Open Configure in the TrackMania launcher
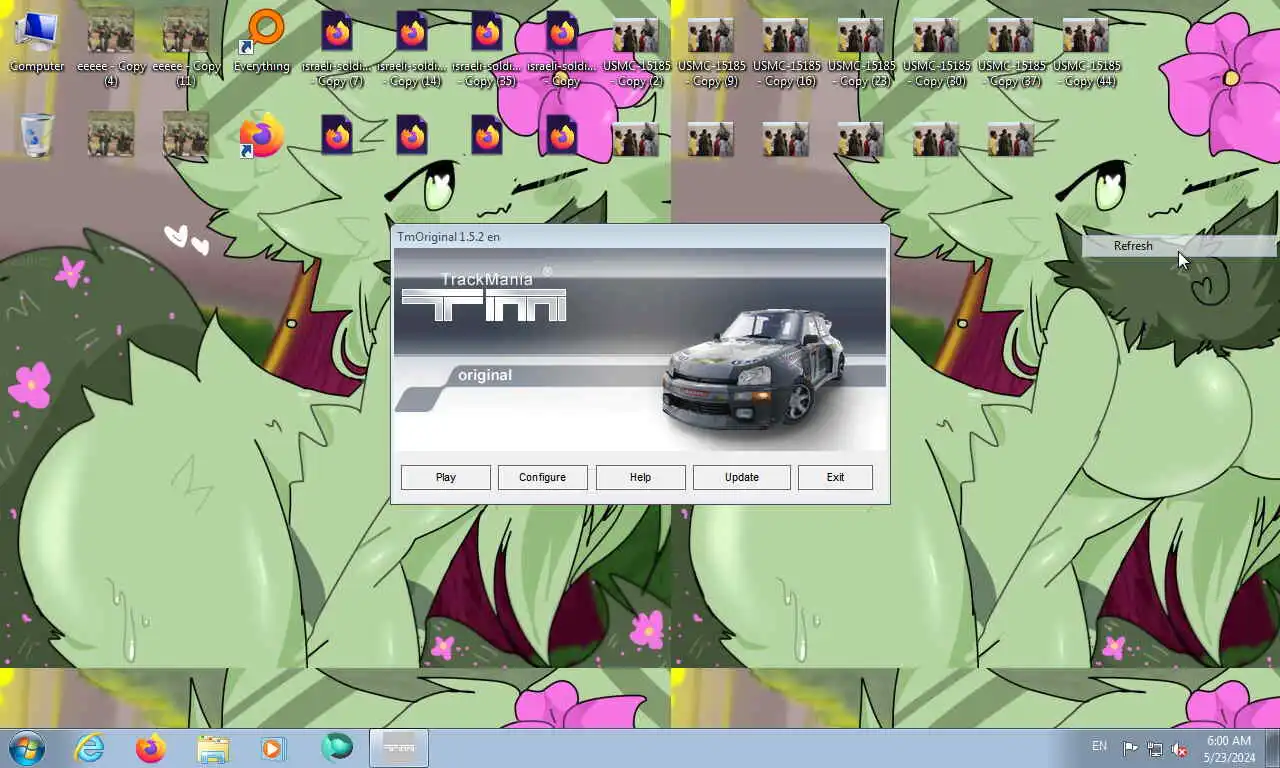The height and width of the screenshot is (768, 1280). click(x=542, y=477)
